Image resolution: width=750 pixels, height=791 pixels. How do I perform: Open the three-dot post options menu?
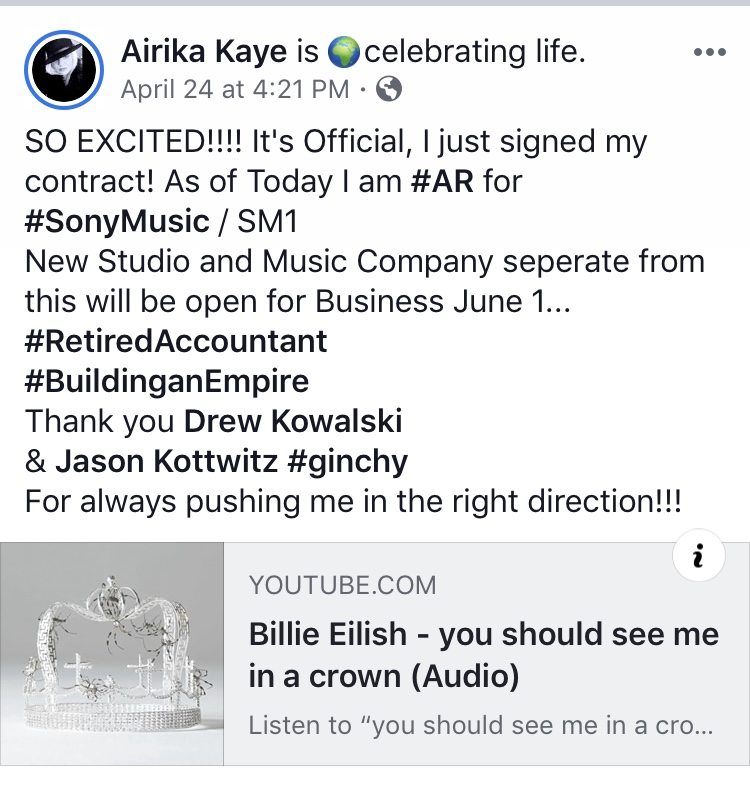pos(710,51)
